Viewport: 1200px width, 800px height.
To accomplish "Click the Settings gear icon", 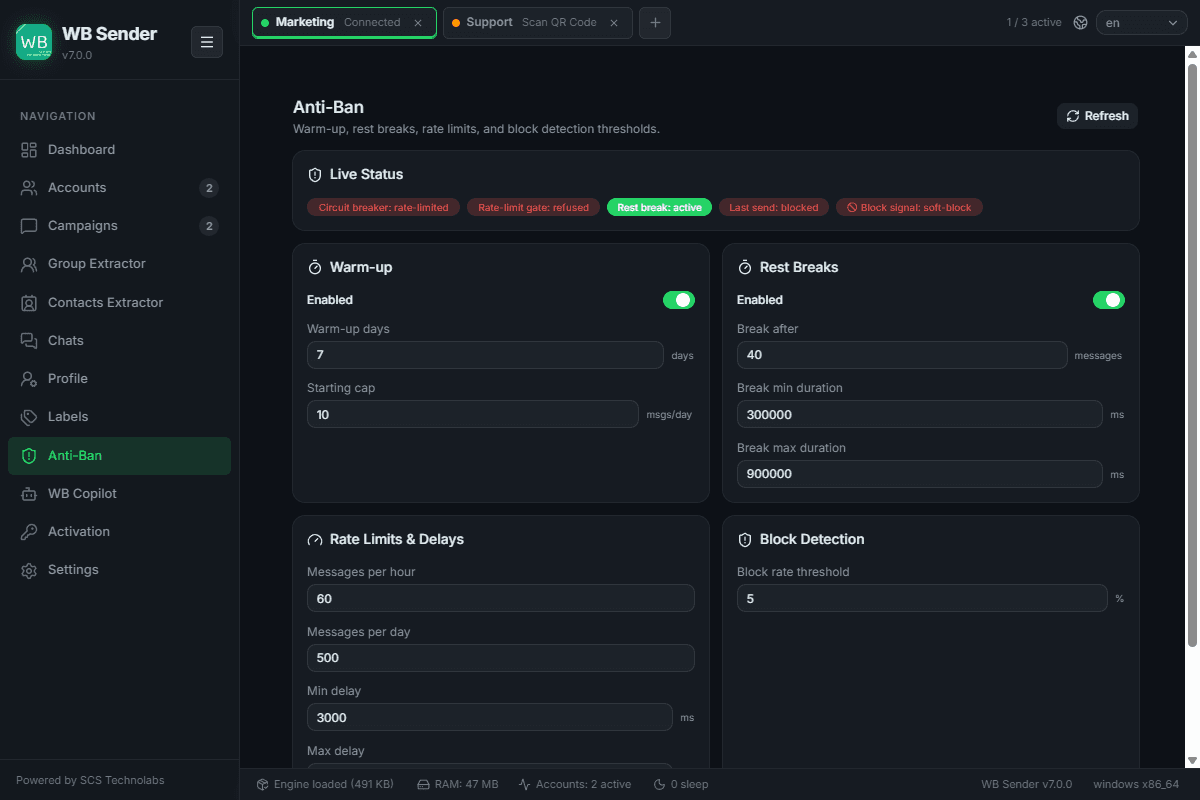I will (29, 570).
